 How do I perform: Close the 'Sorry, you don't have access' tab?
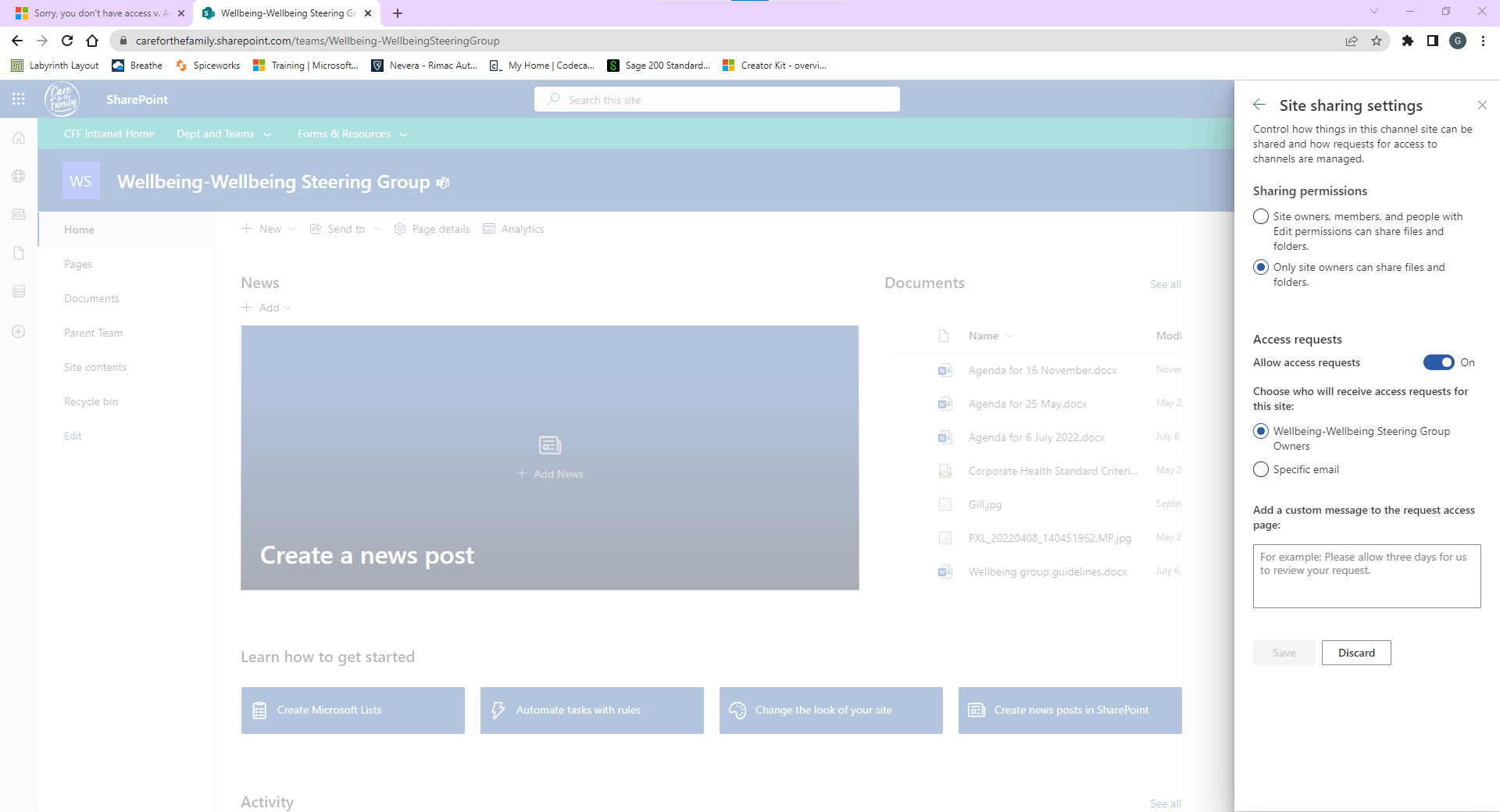181,13
